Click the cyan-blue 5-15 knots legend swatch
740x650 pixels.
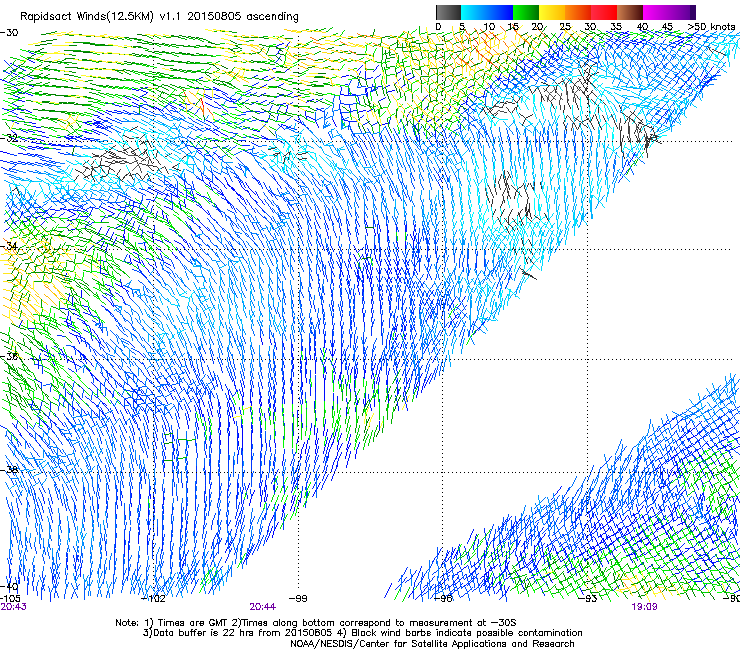click(x=487, y=12)
